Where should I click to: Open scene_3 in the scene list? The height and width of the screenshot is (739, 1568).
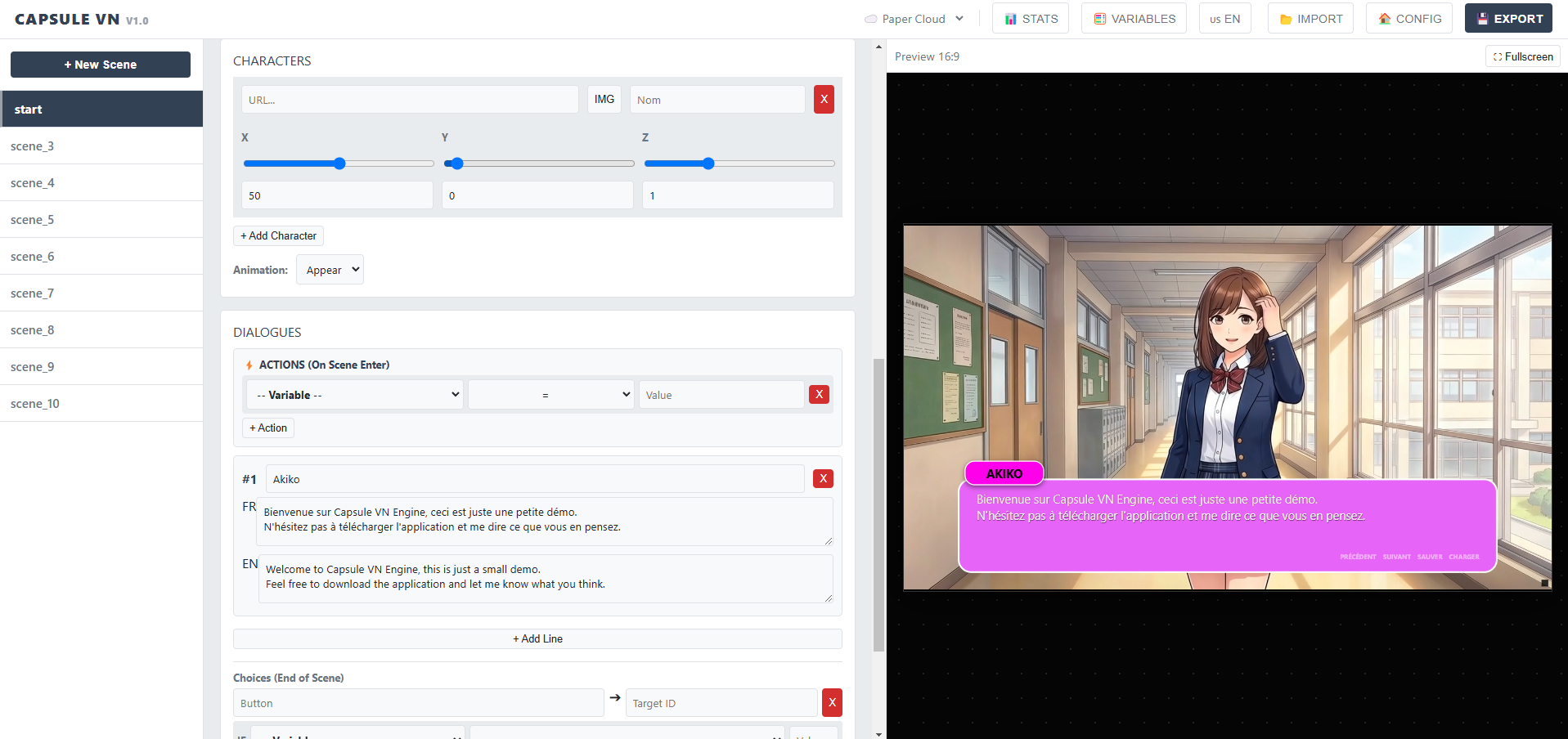(101, 146)
